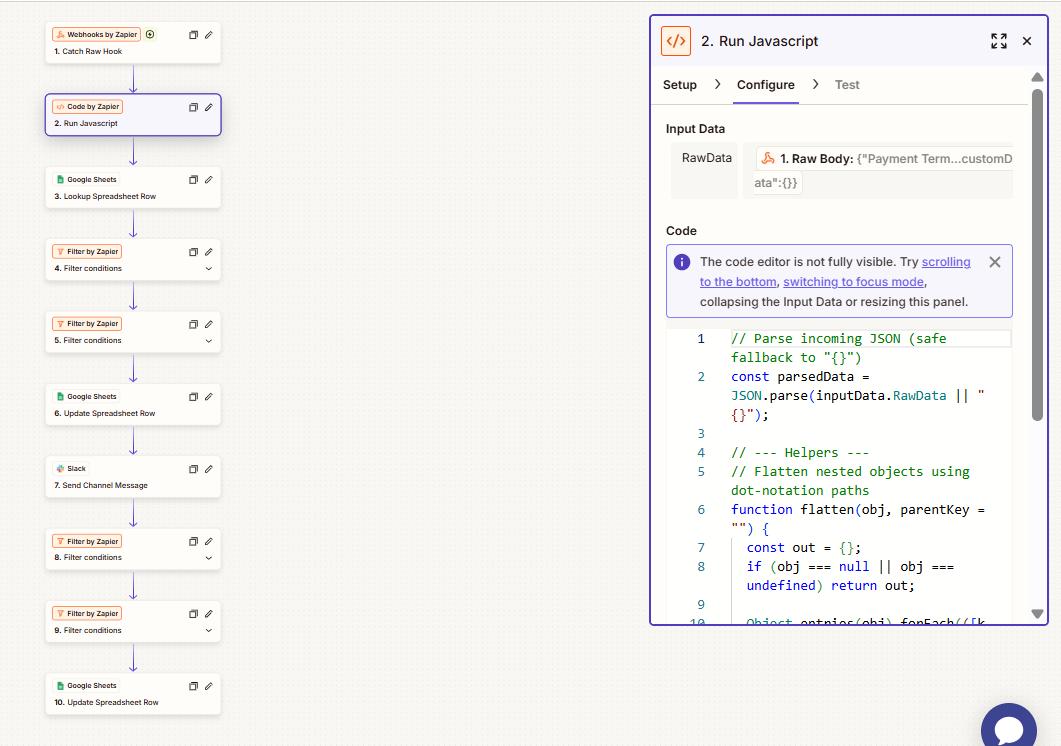1061x746 pixels.
Task: Expand step 9 Filter conditions chevron
Action: [x=208, y=631]
